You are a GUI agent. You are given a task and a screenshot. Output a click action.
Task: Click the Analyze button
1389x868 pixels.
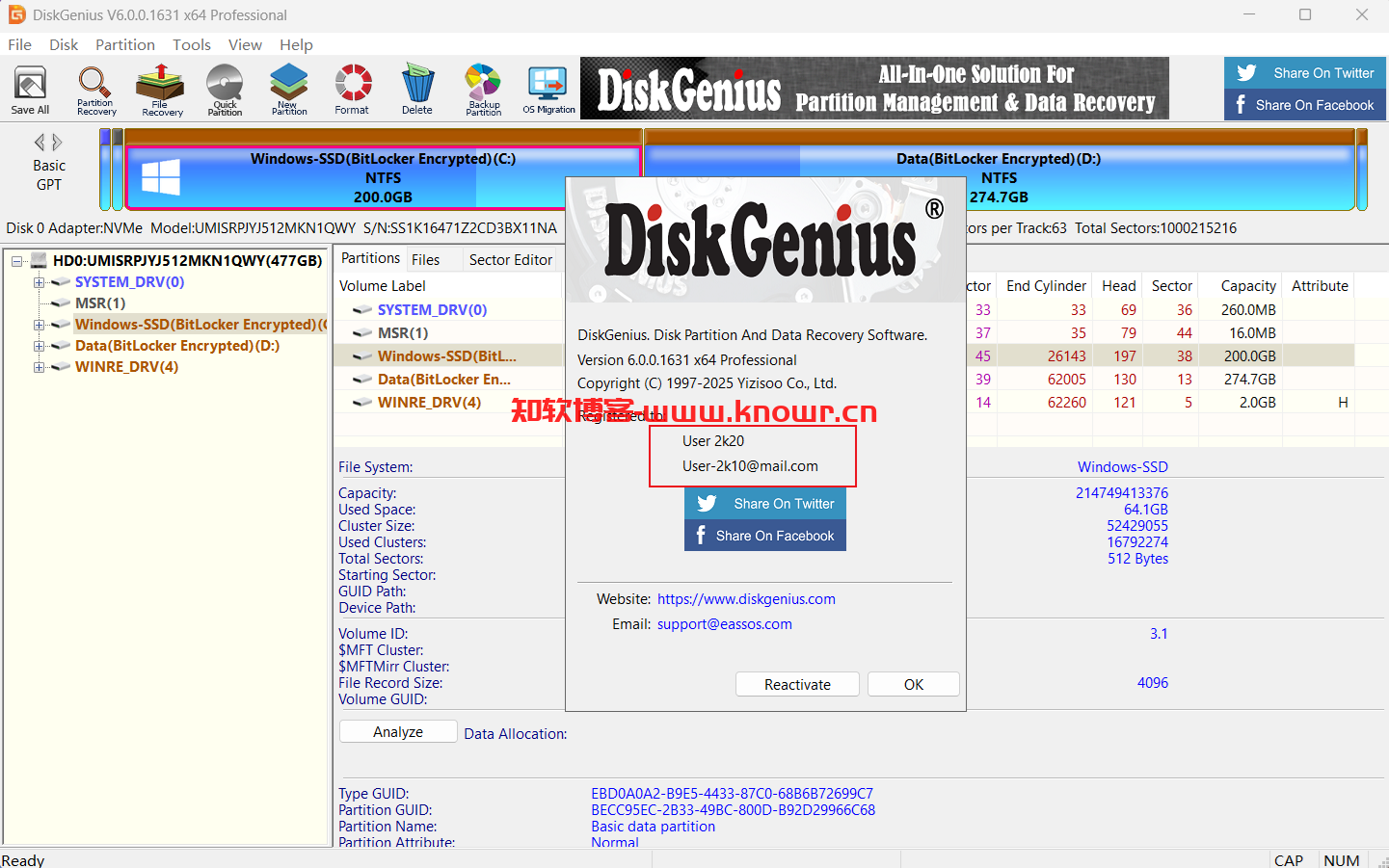coord(398,732)
